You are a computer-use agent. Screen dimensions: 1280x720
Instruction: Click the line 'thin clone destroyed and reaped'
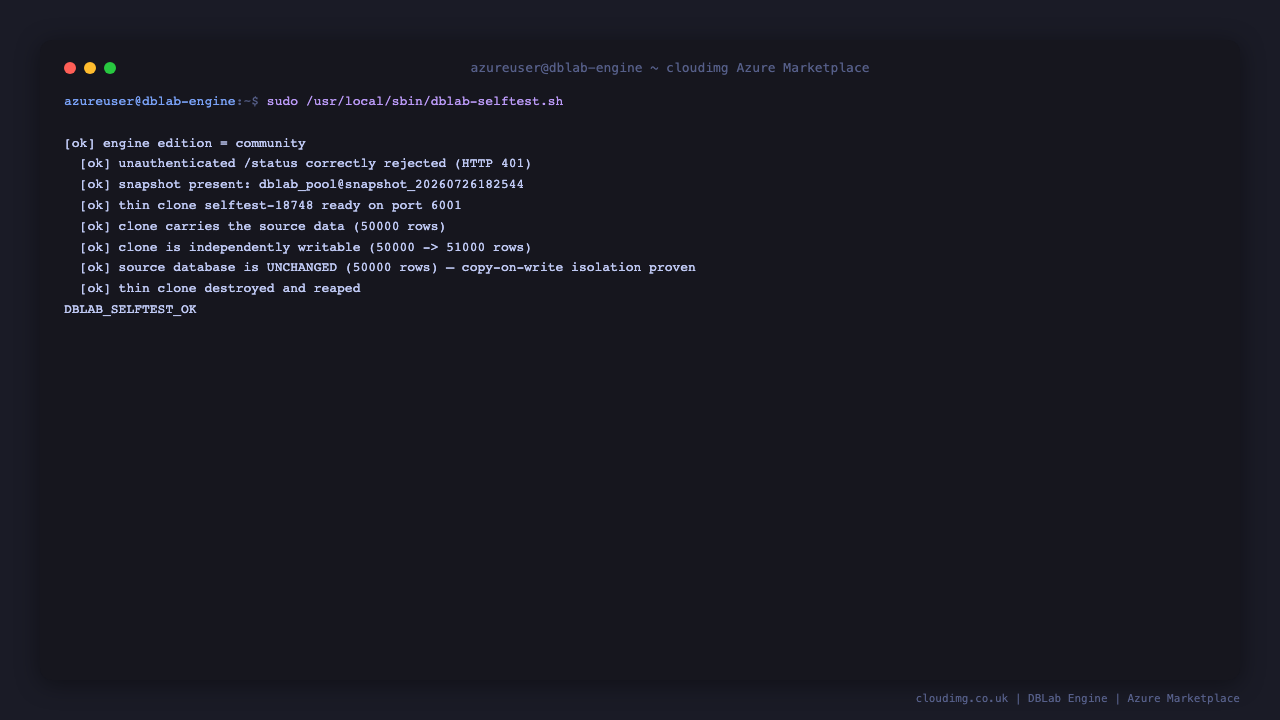[x=220, y=288]
